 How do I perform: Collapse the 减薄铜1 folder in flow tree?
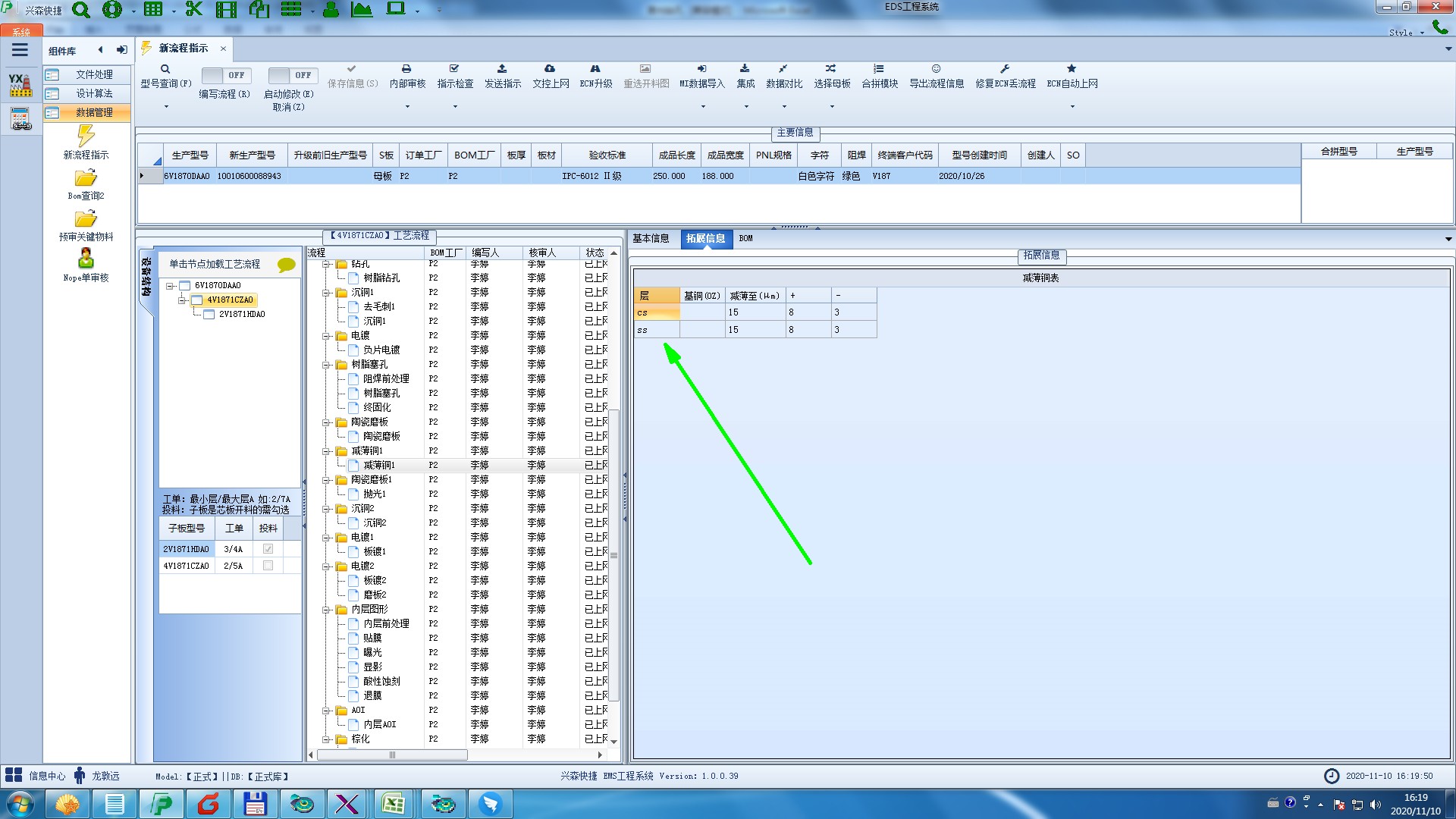pyautogui.click(x=326, y=451)
